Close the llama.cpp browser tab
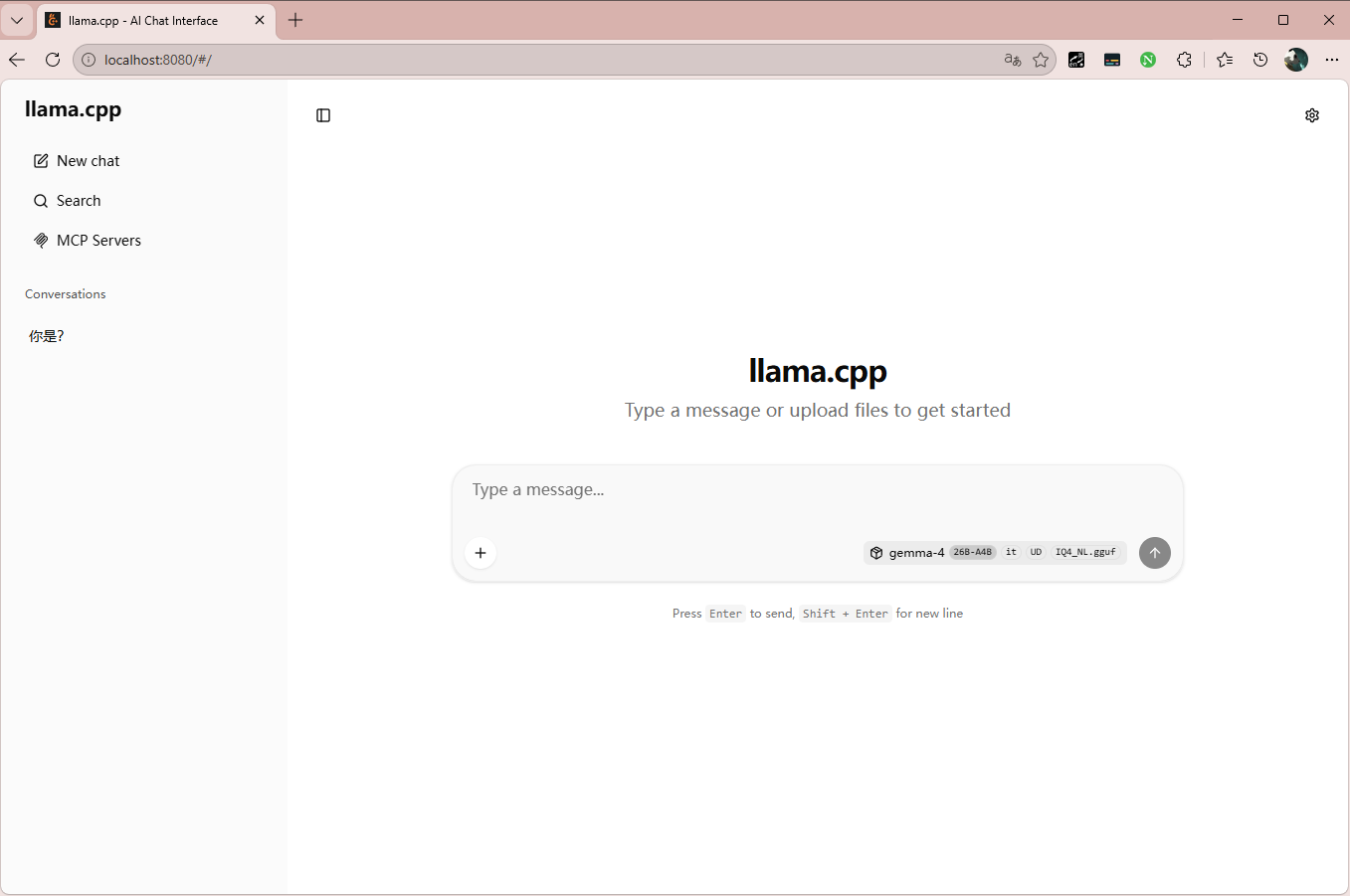Screen dimensions: 1350x896 click(x=260, y=20)
